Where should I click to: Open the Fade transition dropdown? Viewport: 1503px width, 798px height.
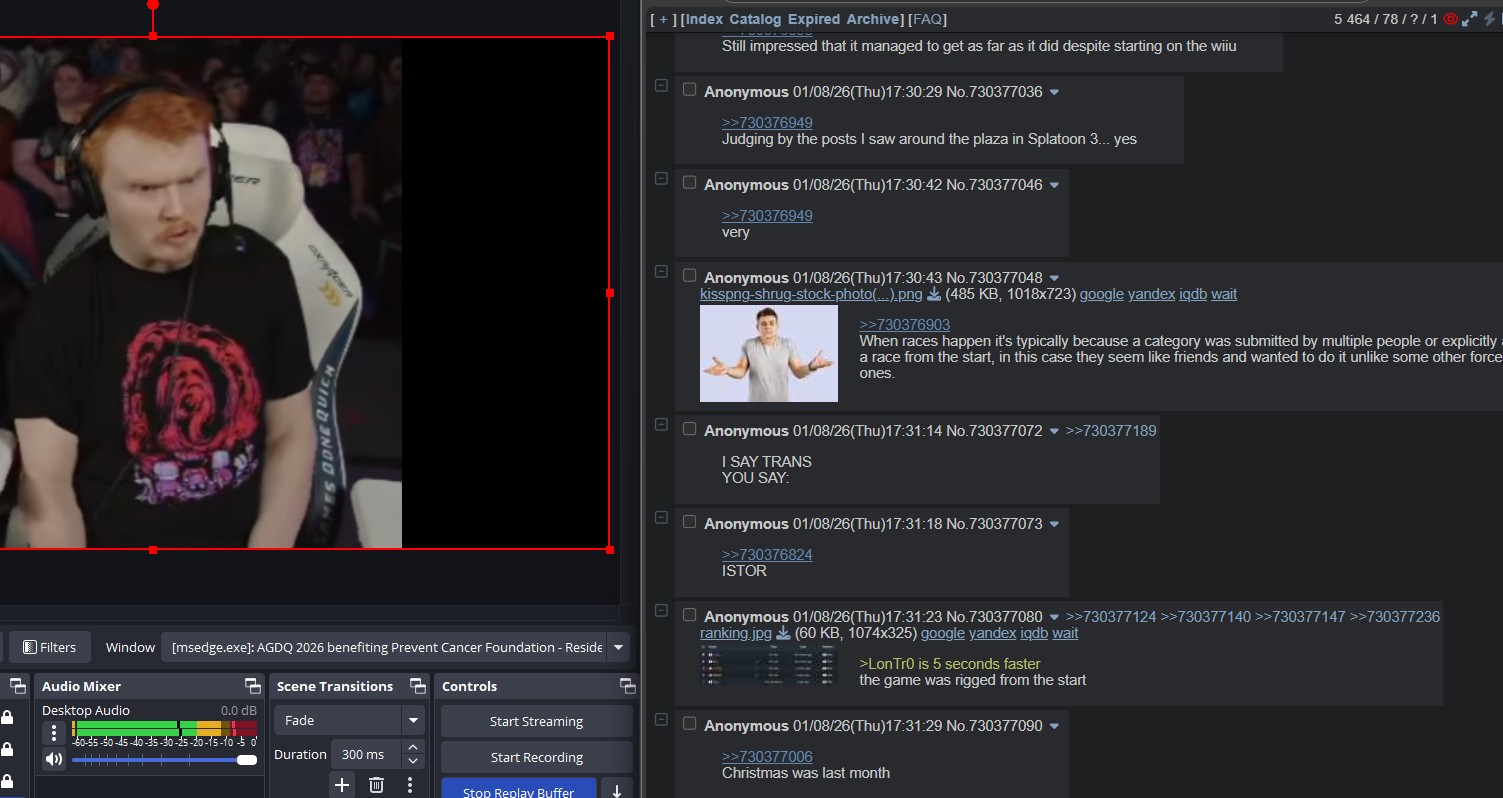point(414,720)
